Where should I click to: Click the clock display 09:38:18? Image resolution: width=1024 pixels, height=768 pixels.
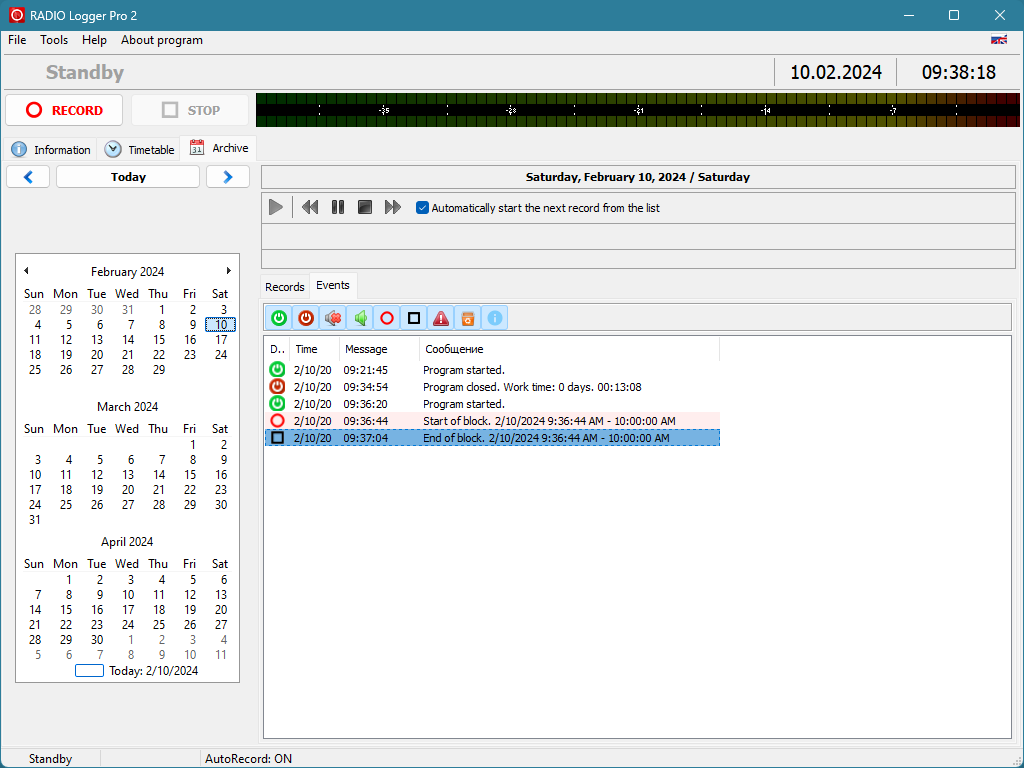pos(959,72)
